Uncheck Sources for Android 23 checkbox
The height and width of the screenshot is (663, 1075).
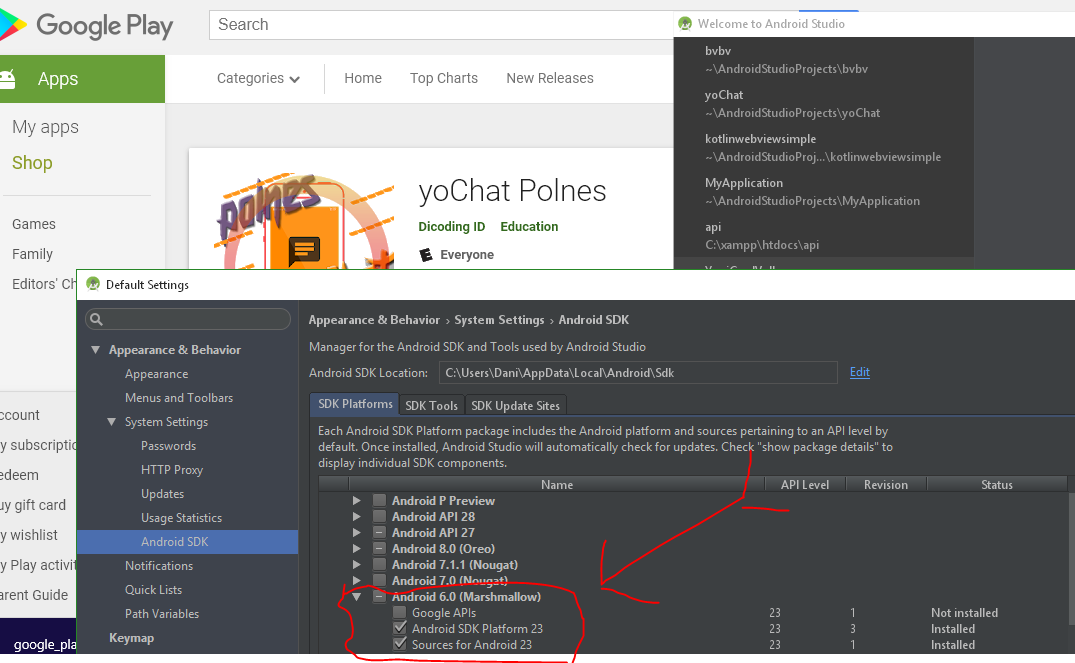click(x=400, y=644)
